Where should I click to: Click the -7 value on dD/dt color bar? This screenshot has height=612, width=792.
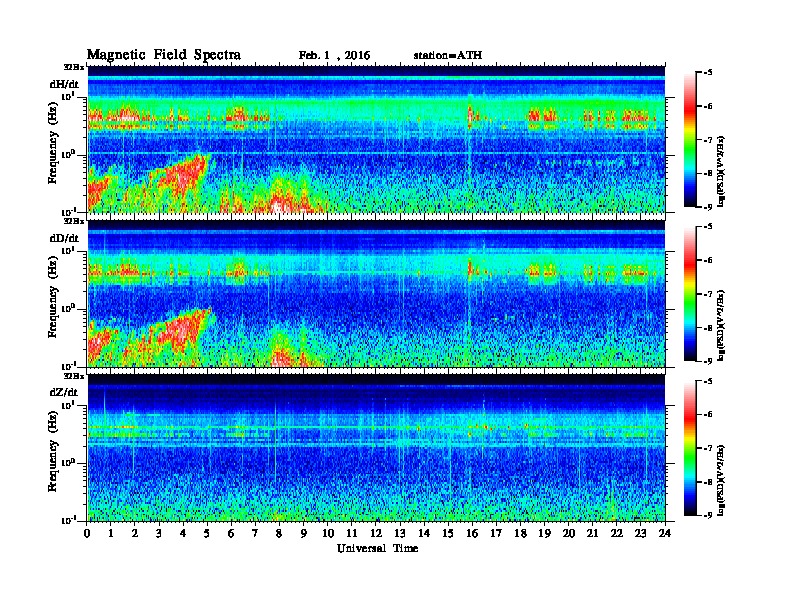(x=708, y=293)
